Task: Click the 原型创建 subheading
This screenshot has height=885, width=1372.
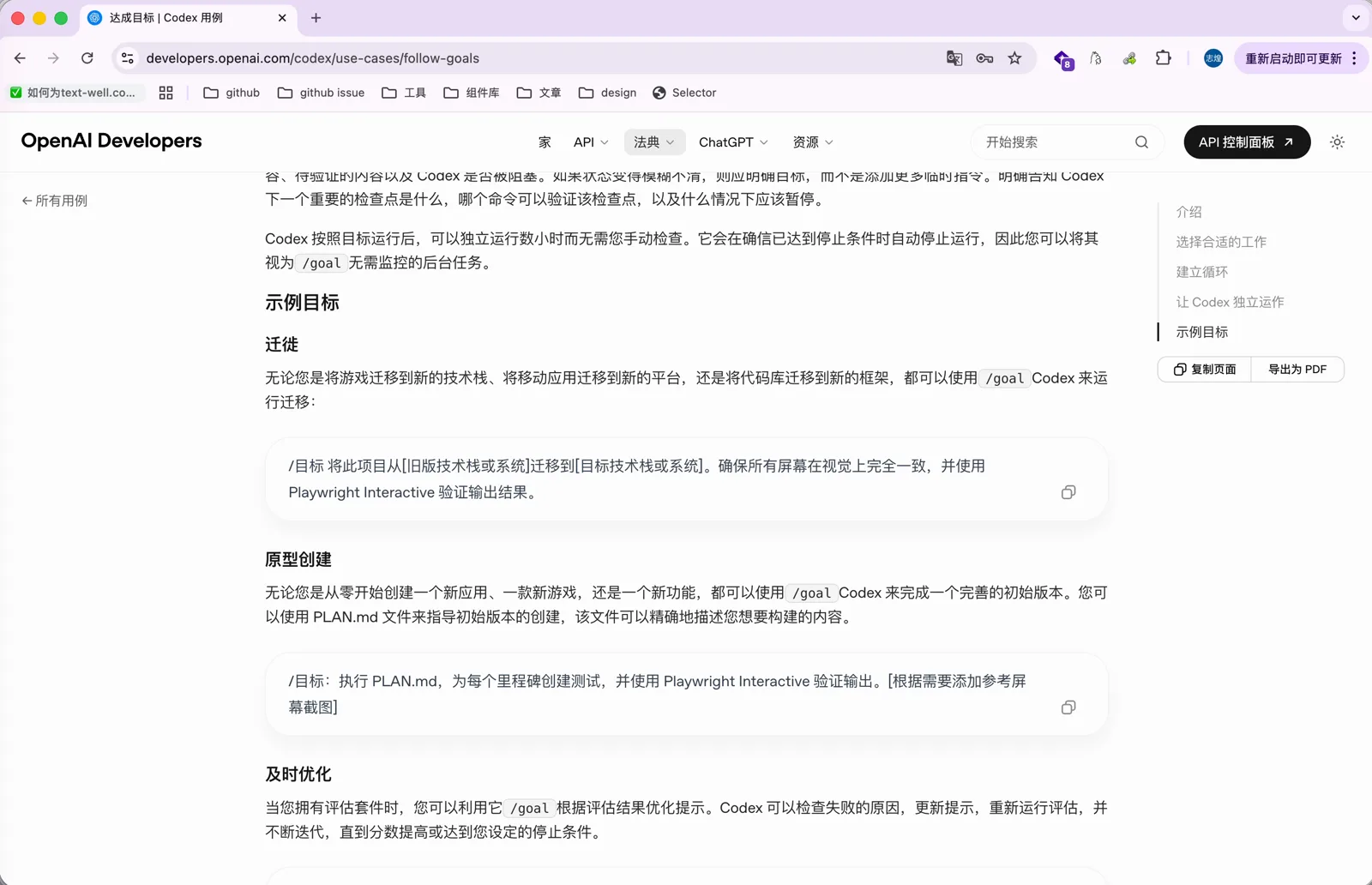Action: coord(298,560)
